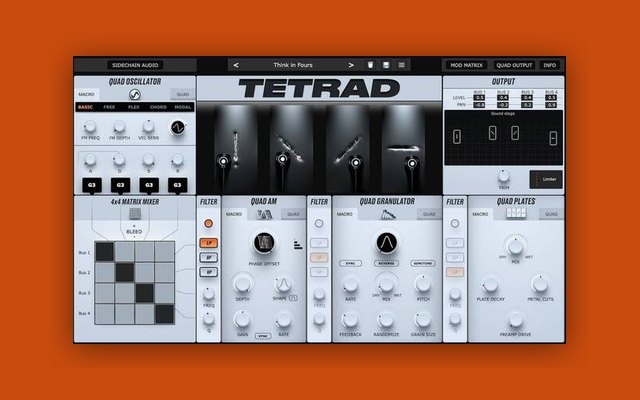Viewport: 640px width, 400px height.
Task: Click the Quad Granulator module icon
Action: [x=388, y=214]
